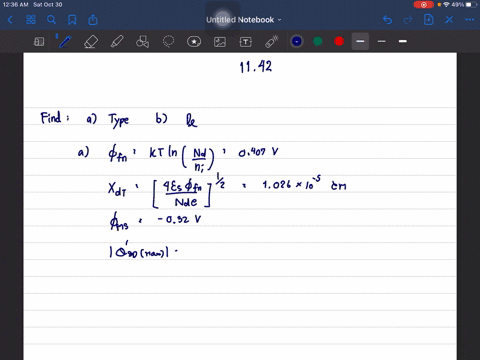Select the Pen tool
This screenshot has height=360, width=480.
pos(65,42)
